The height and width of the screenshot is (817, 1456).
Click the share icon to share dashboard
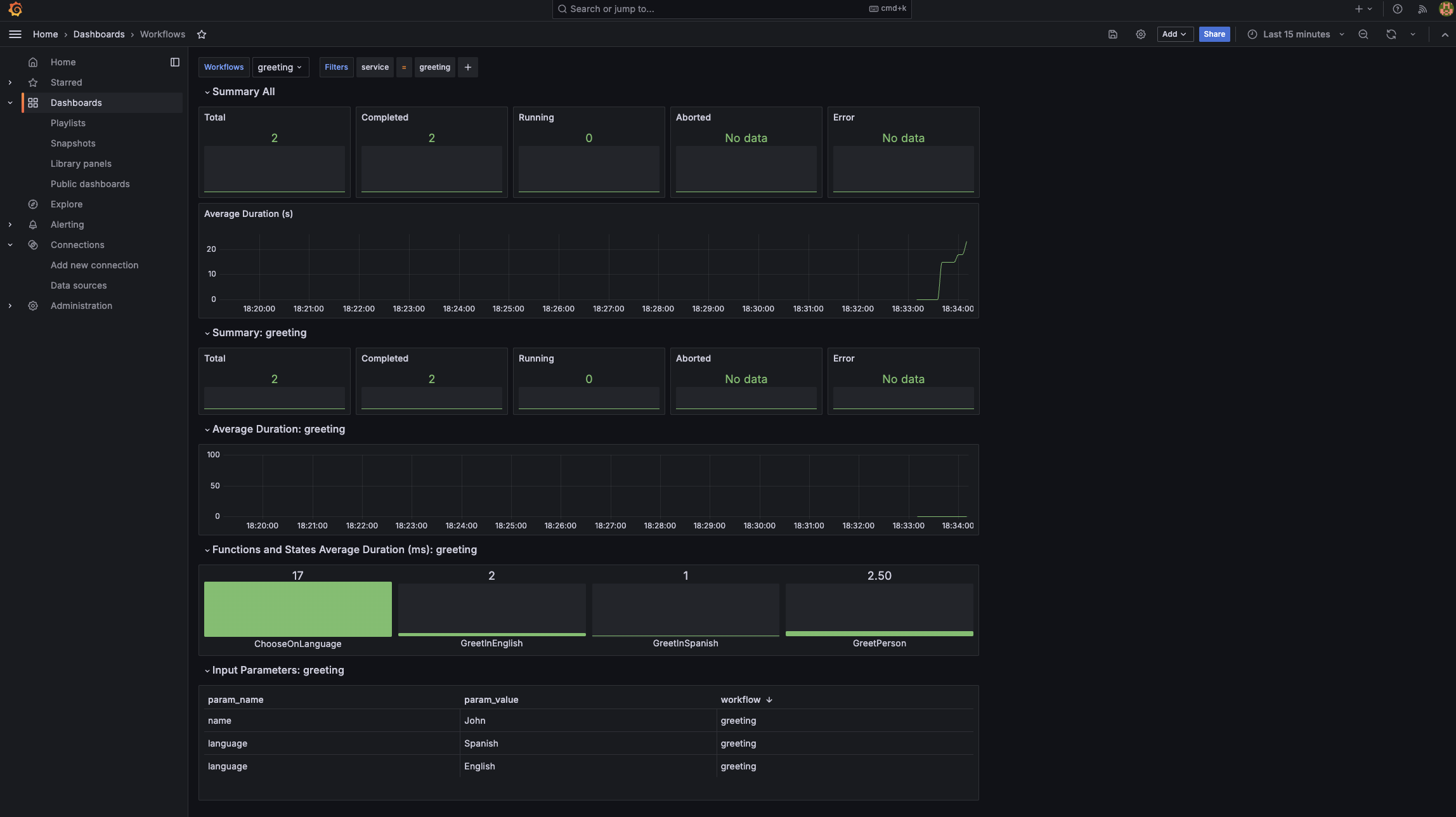(x=1214, y=33)
